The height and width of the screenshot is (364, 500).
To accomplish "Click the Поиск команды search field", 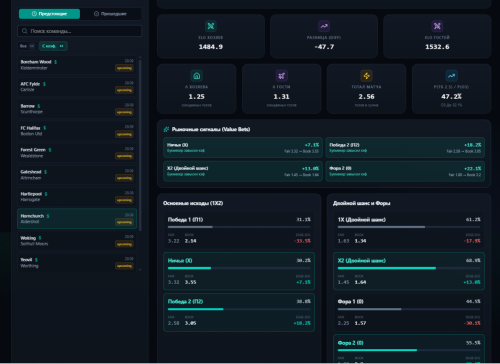I will tap(79, 31).
